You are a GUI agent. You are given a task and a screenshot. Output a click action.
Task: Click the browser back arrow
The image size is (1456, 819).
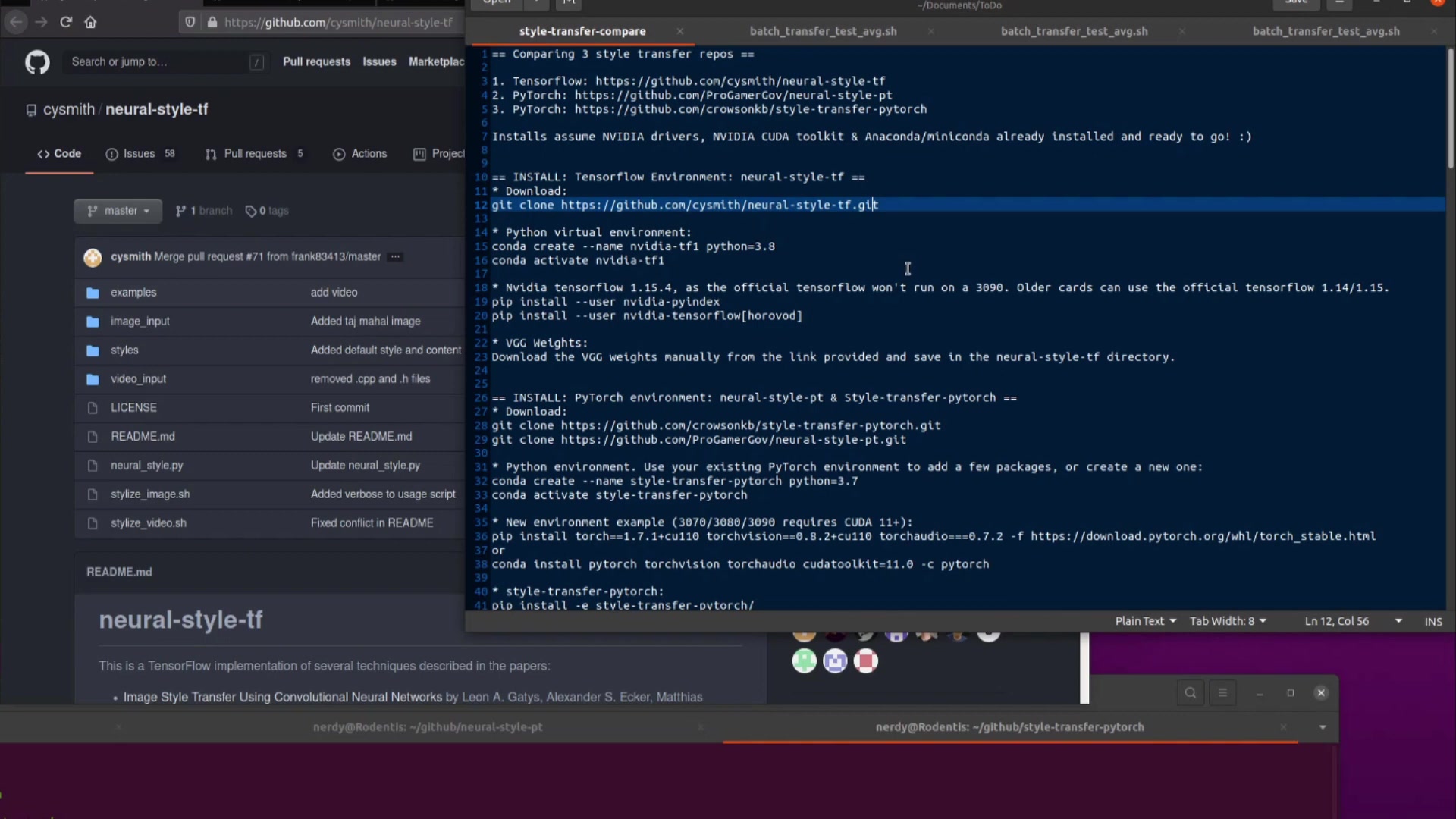(16, 22)
